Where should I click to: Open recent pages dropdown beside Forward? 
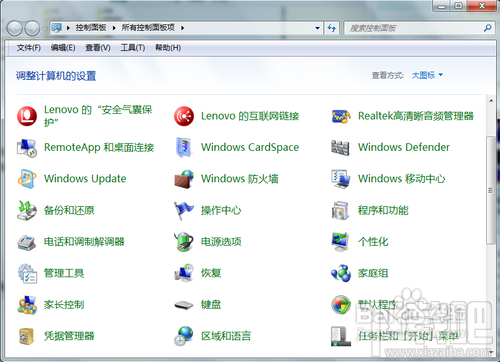click(45, 28)
